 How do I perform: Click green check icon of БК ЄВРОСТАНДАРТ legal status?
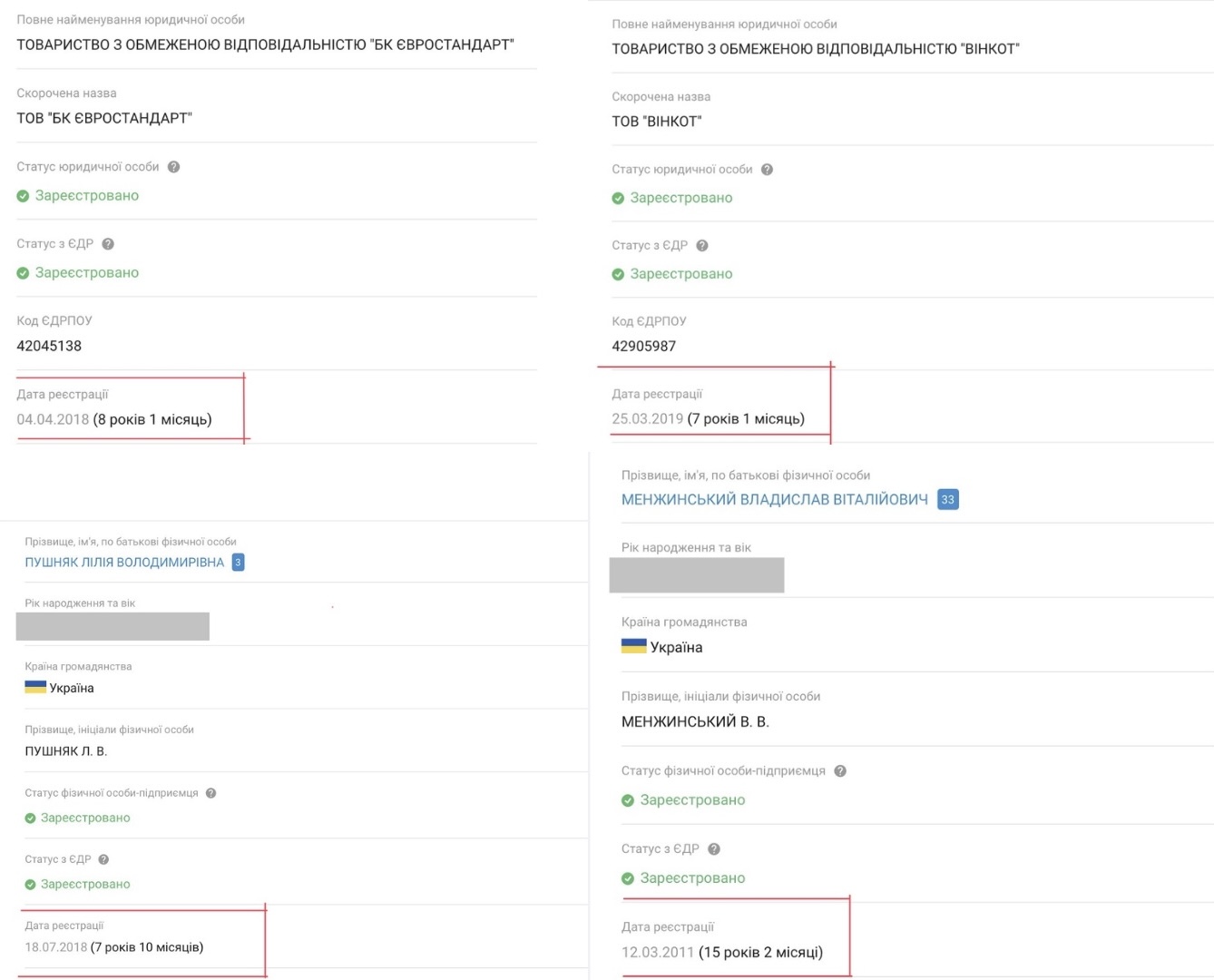(x=23, y=196)
